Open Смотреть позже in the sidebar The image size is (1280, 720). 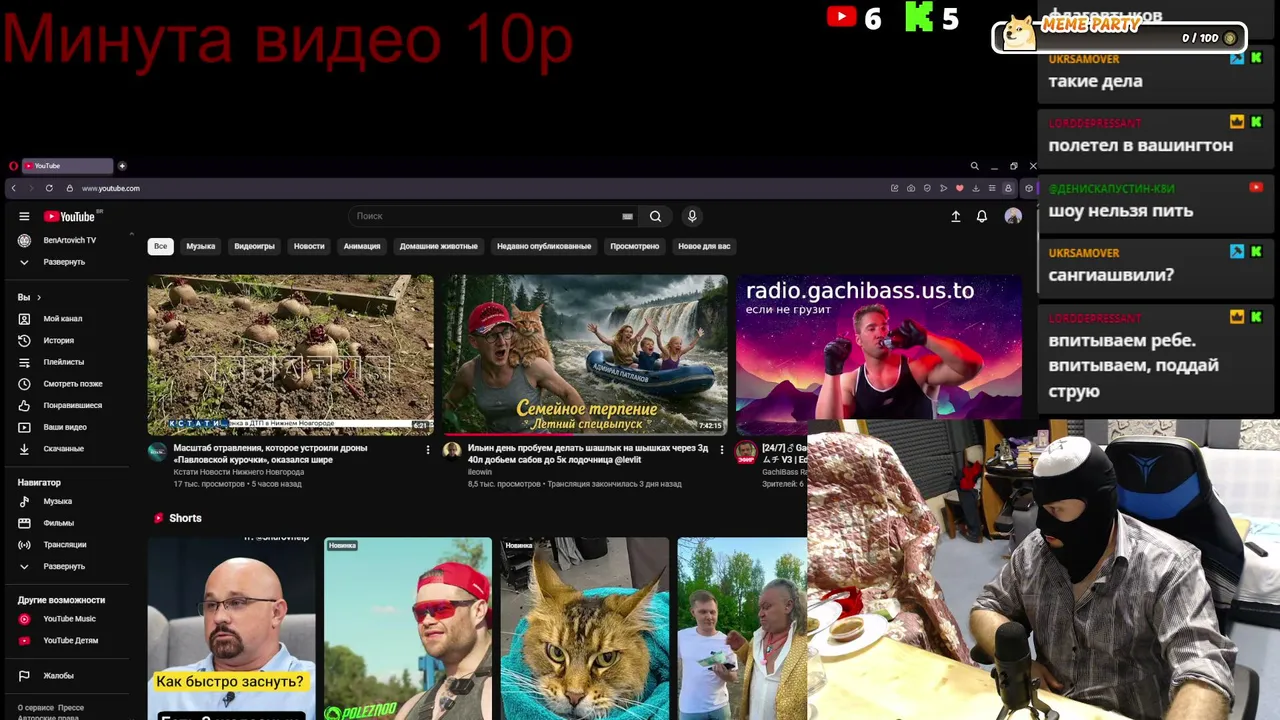(72, 384)
